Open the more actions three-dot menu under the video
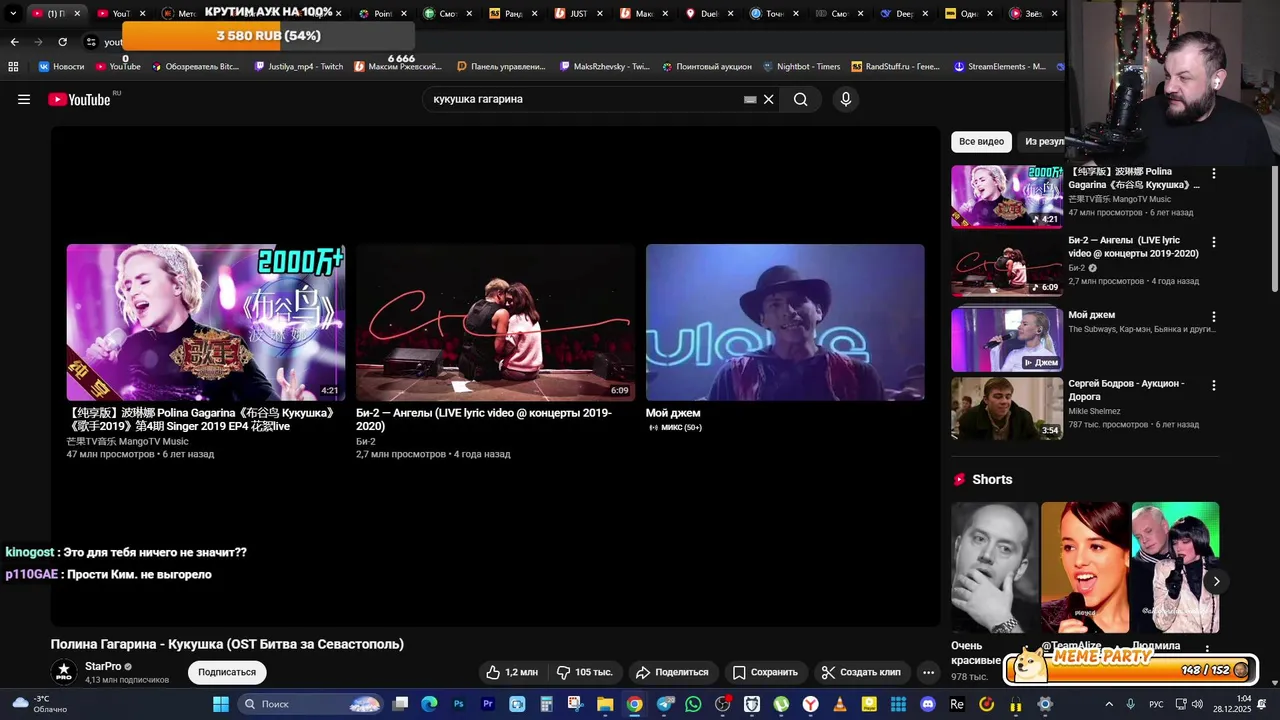This screenshot has height=720, width=1280. point(928,672)
